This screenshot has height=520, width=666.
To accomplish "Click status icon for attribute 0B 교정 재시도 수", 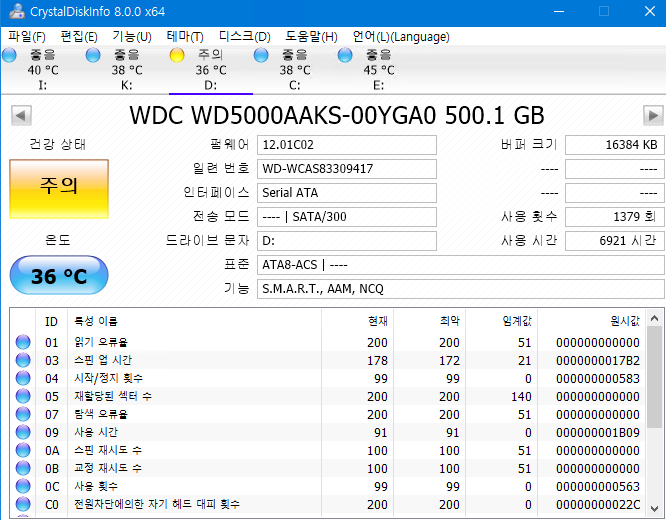I will [x=23, y=468].
